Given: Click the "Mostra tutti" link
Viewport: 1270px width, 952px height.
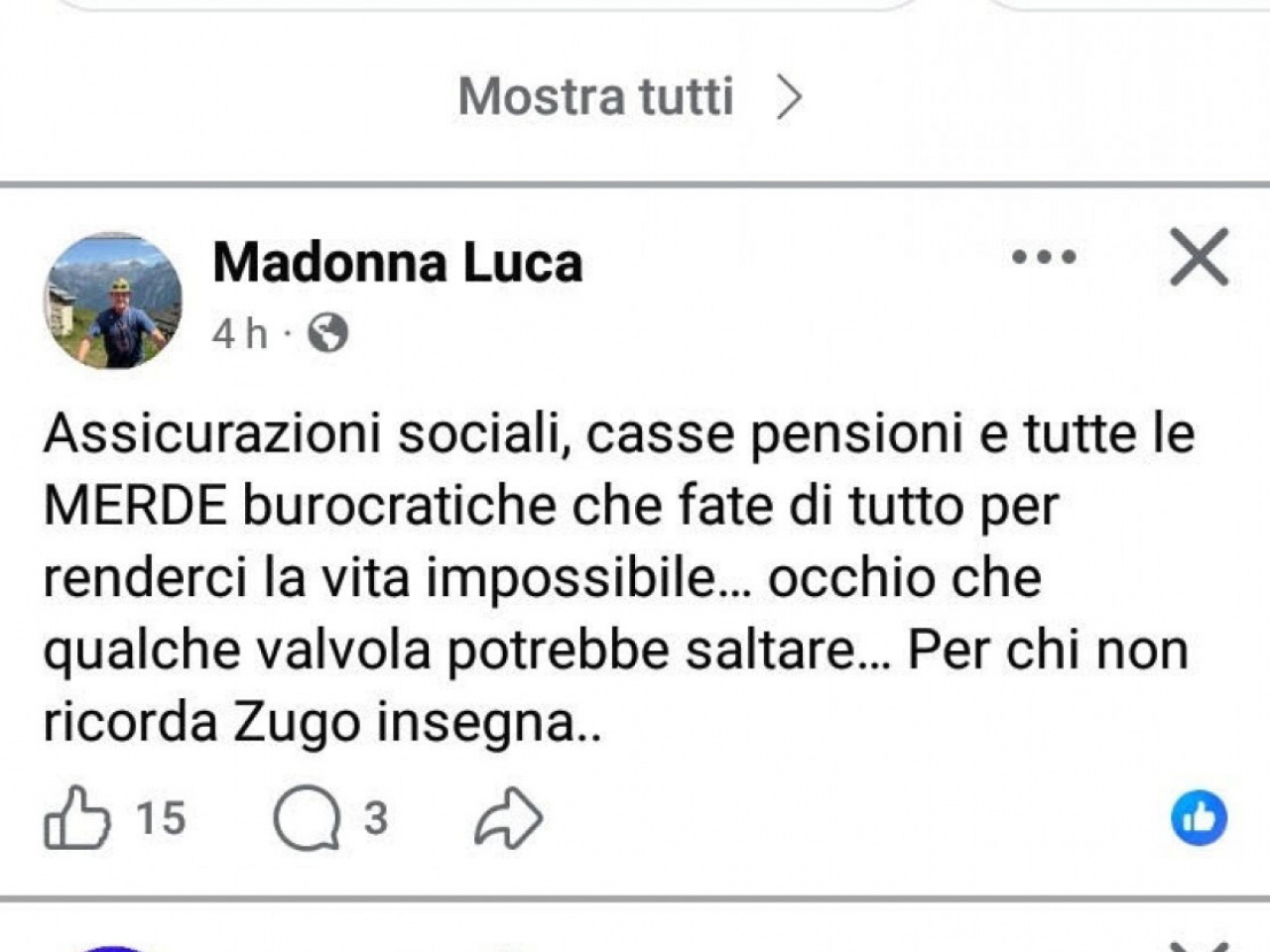Looking at the screenshot, I should coord(595,97).
